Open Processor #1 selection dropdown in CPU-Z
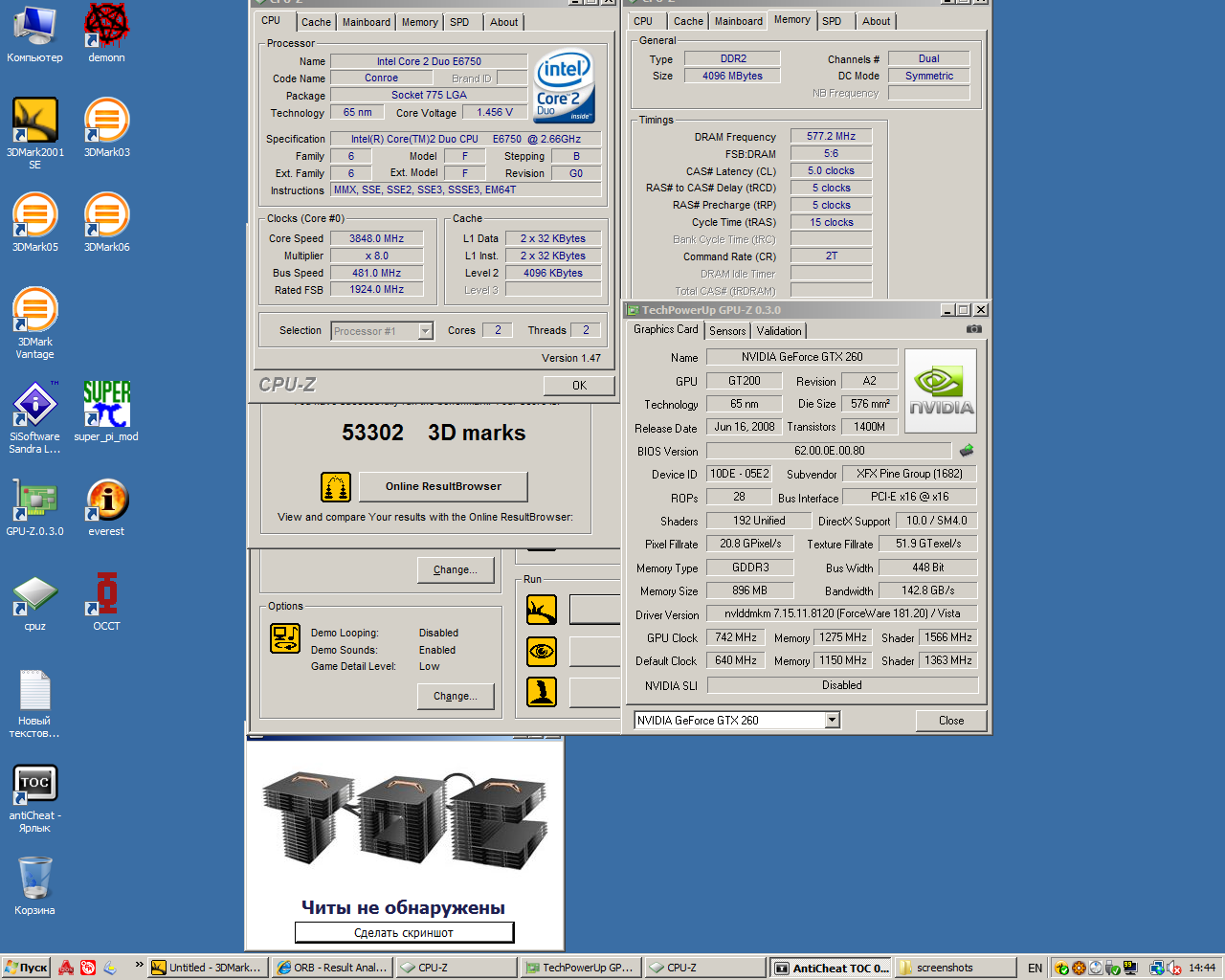1225x980 pixels. [425, 331]
